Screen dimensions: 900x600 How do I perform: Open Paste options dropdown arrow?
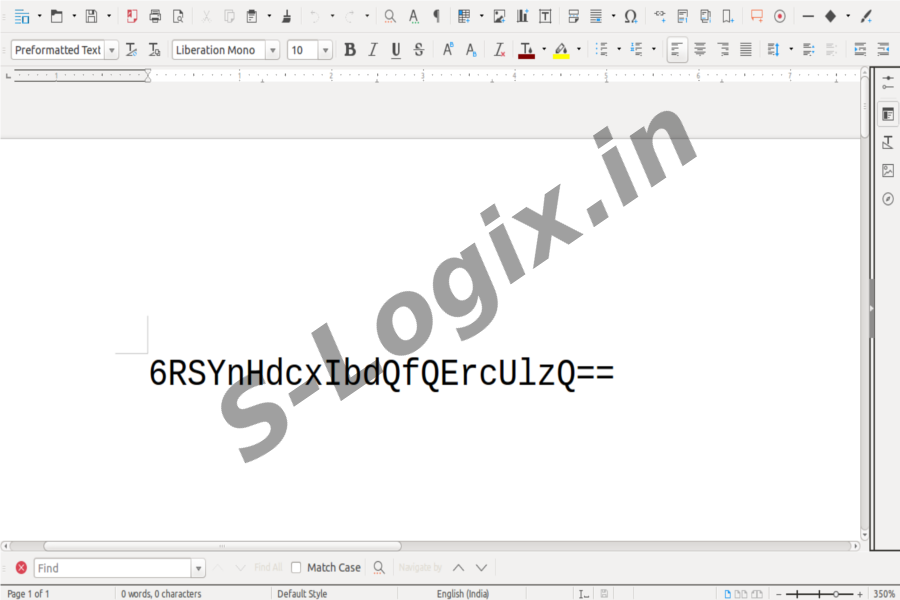coord(269,16)
